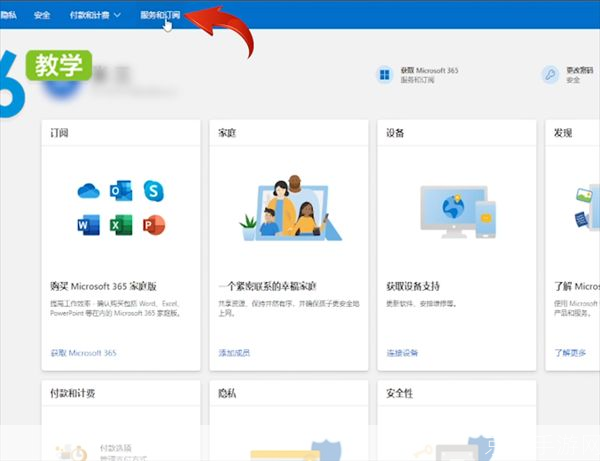600x461 pixels.
Task: Click the 获取设备支持 heading
Action: tap(413, 286)
